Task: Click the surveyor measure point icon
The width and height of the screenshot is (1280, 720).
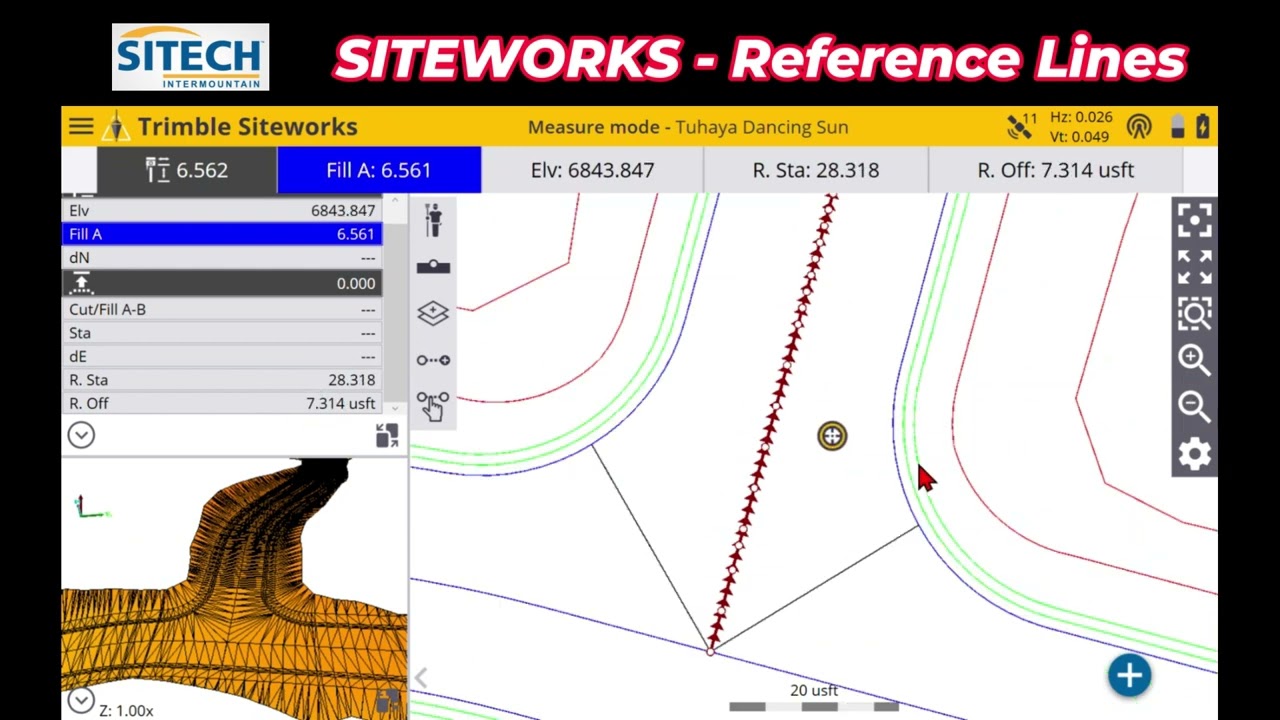Action: click(433, 220)
